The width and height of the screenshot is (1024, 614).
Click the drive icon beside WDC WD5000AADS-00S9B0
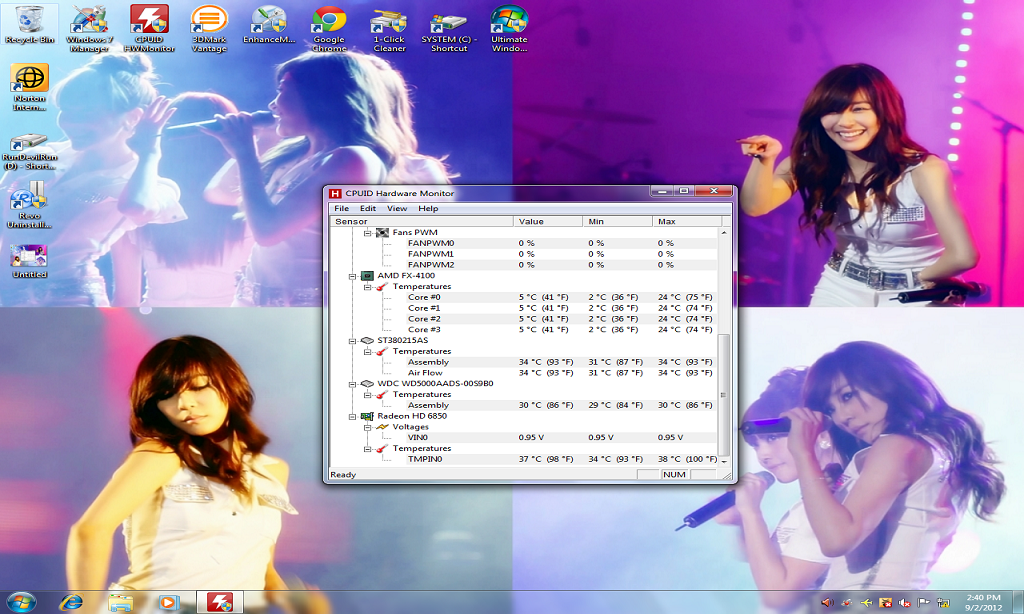pyautogui.click(x=367, y=383)
